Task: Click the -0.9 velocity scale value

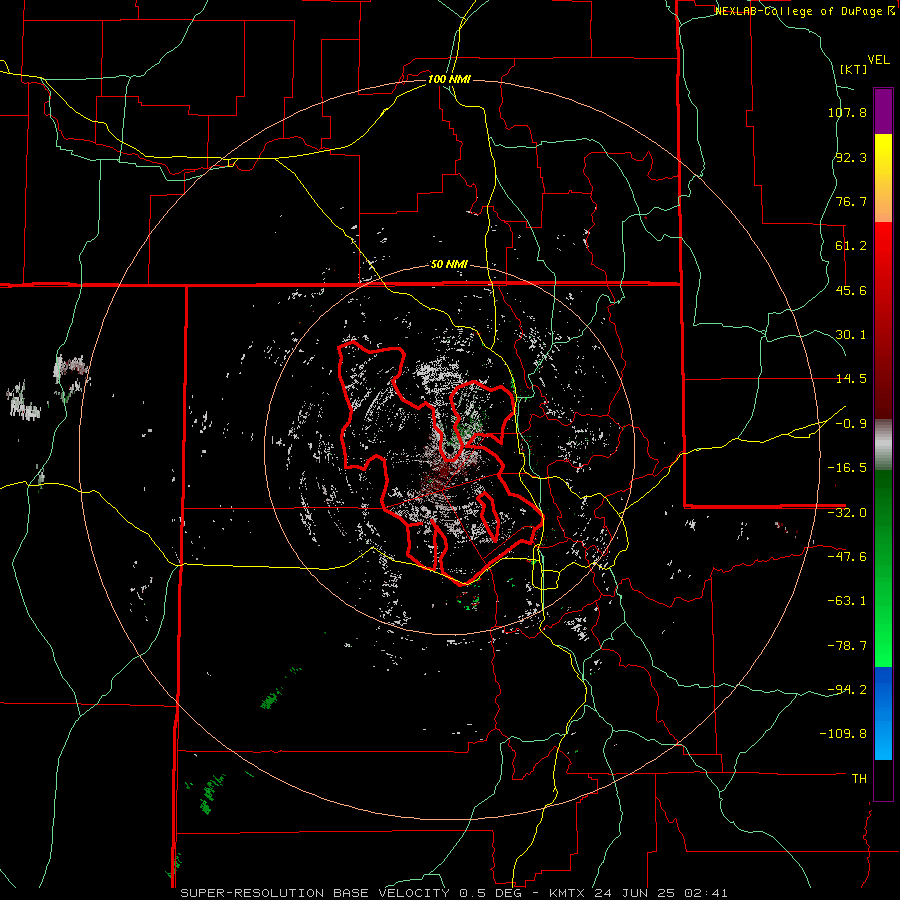Action: tap(851, 424)
